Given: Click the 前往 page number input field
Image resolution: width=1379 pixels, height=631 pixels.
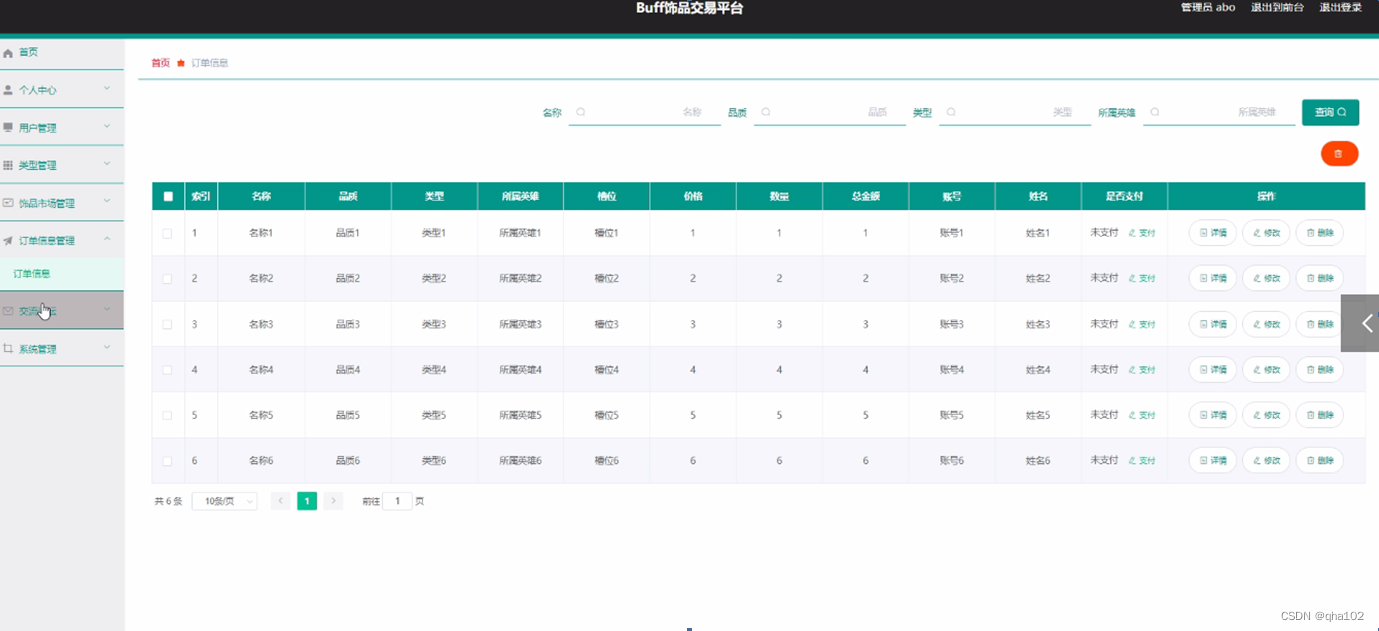Looking at the screenshot, I should [397, 500].
